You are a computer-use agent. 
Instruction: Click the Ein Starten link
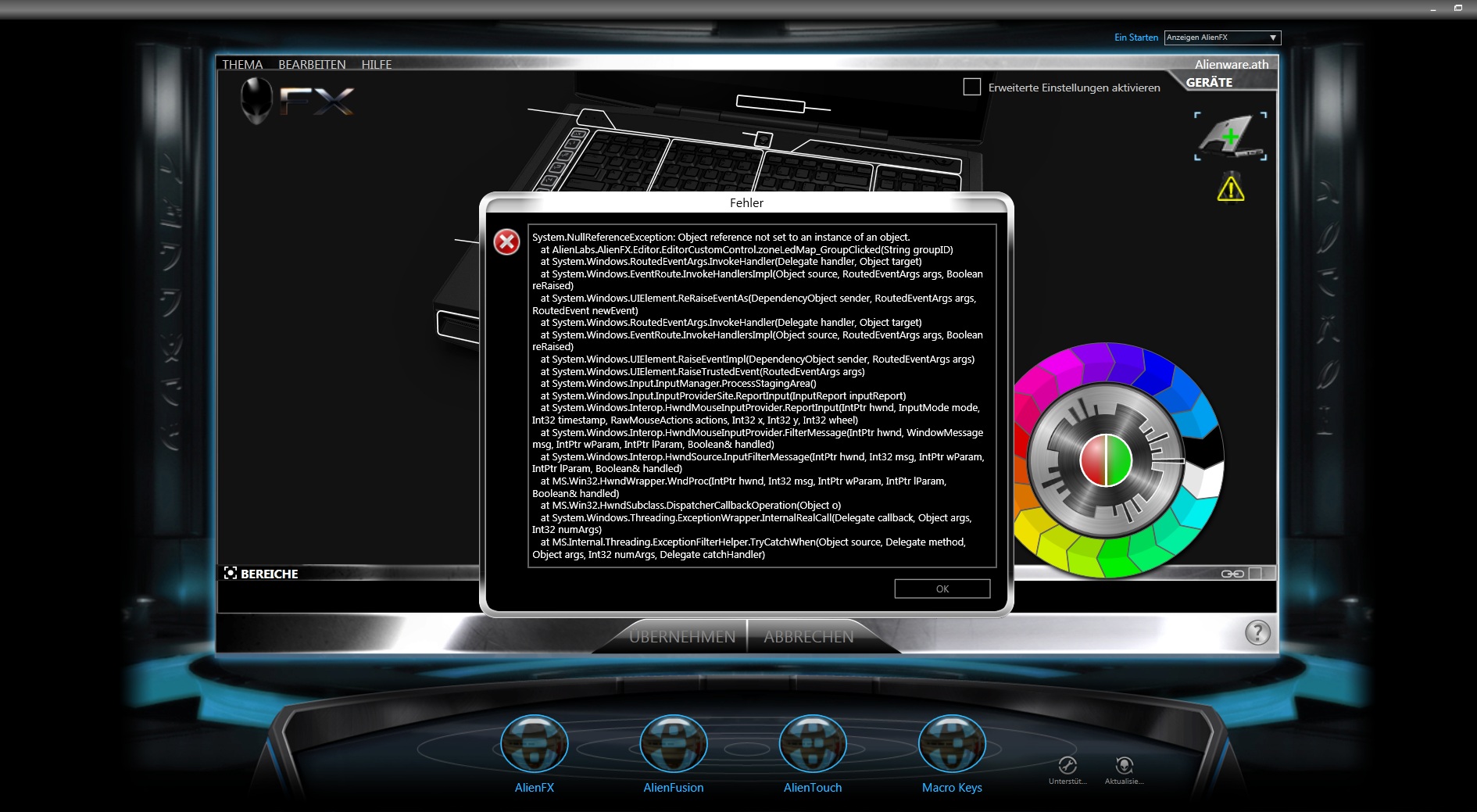[x=1135, y=38]
